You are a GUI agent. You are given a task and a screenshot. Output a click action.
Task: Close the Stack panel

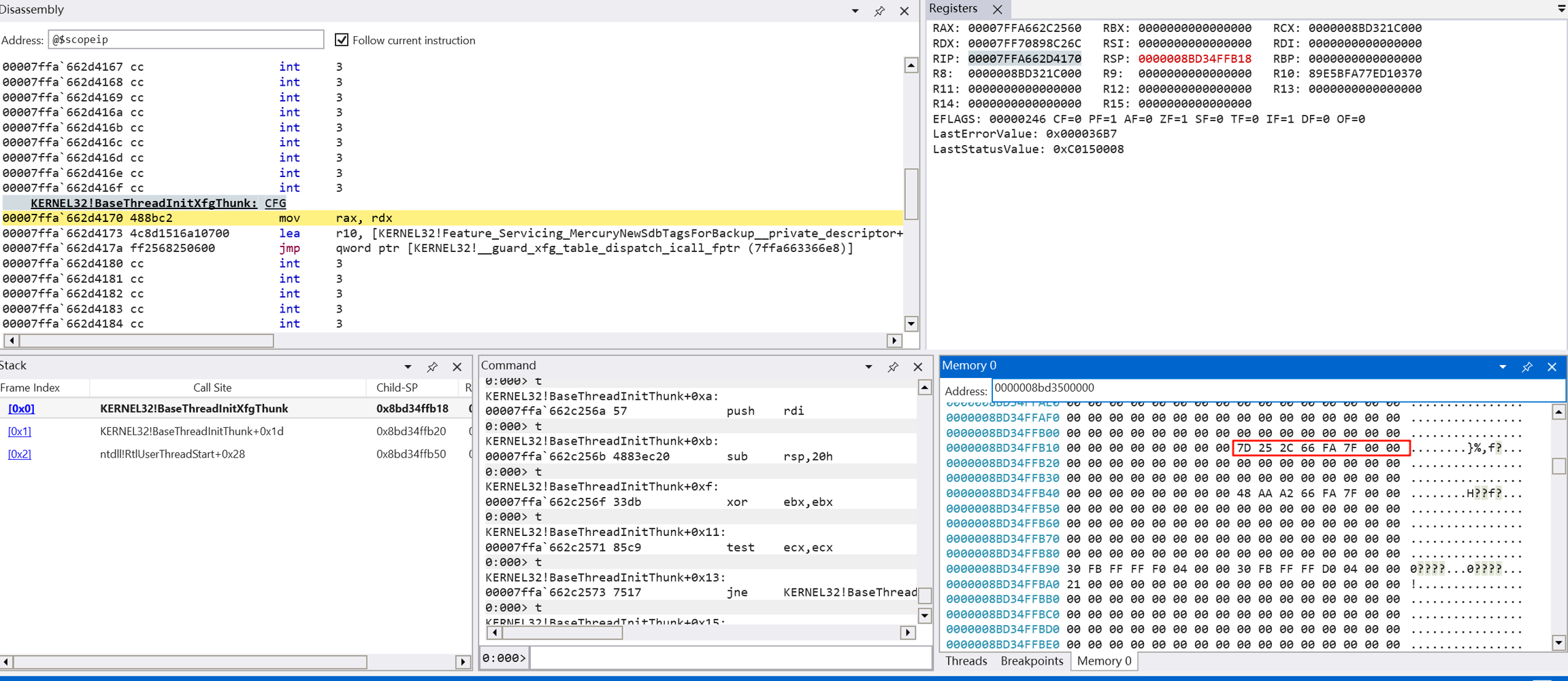pyautogui.click(x=457, y=367)
